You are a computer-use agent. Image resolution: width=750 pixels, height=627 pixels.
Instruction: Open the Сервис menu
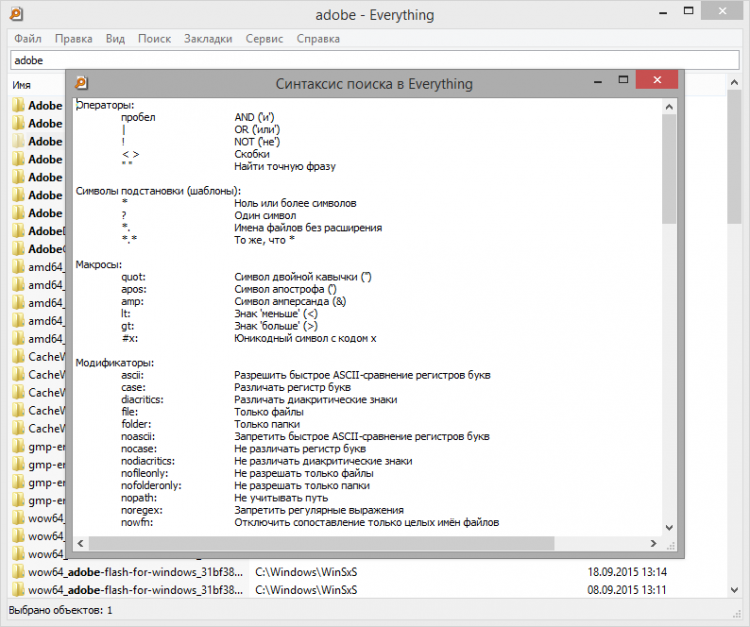tap(264, 39)
